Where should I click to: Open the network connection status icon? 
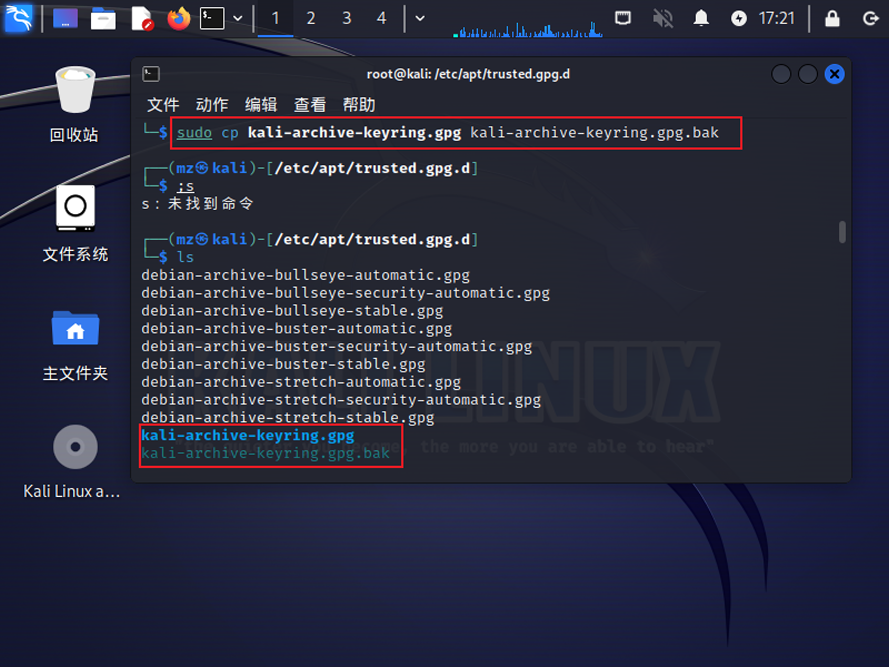pos(623,18)
